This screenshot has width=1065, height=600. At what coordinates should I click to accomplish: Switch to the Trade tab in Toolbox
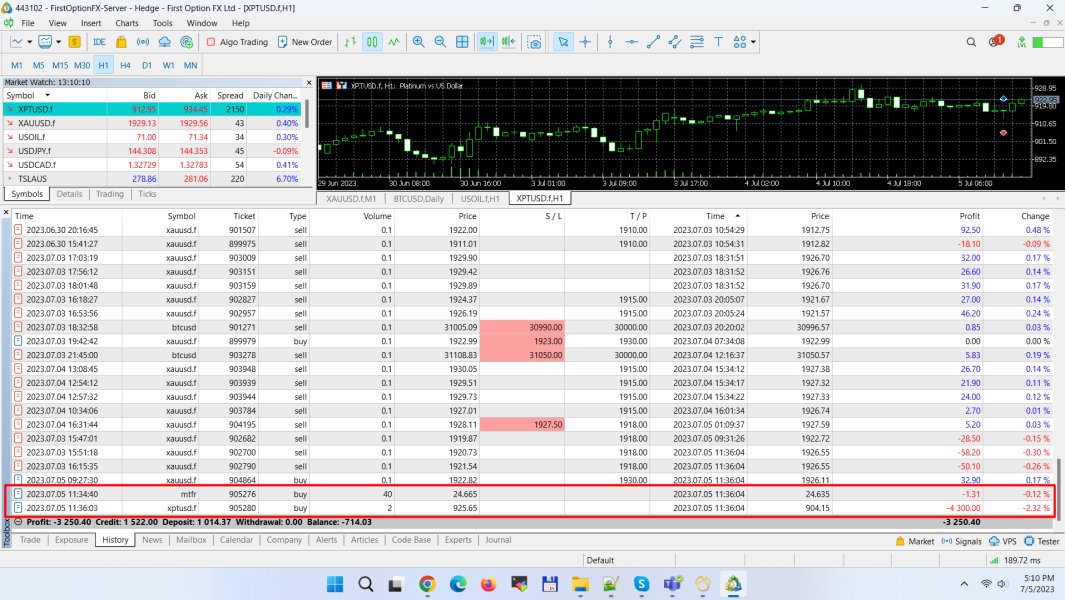(x=30, y=540)
